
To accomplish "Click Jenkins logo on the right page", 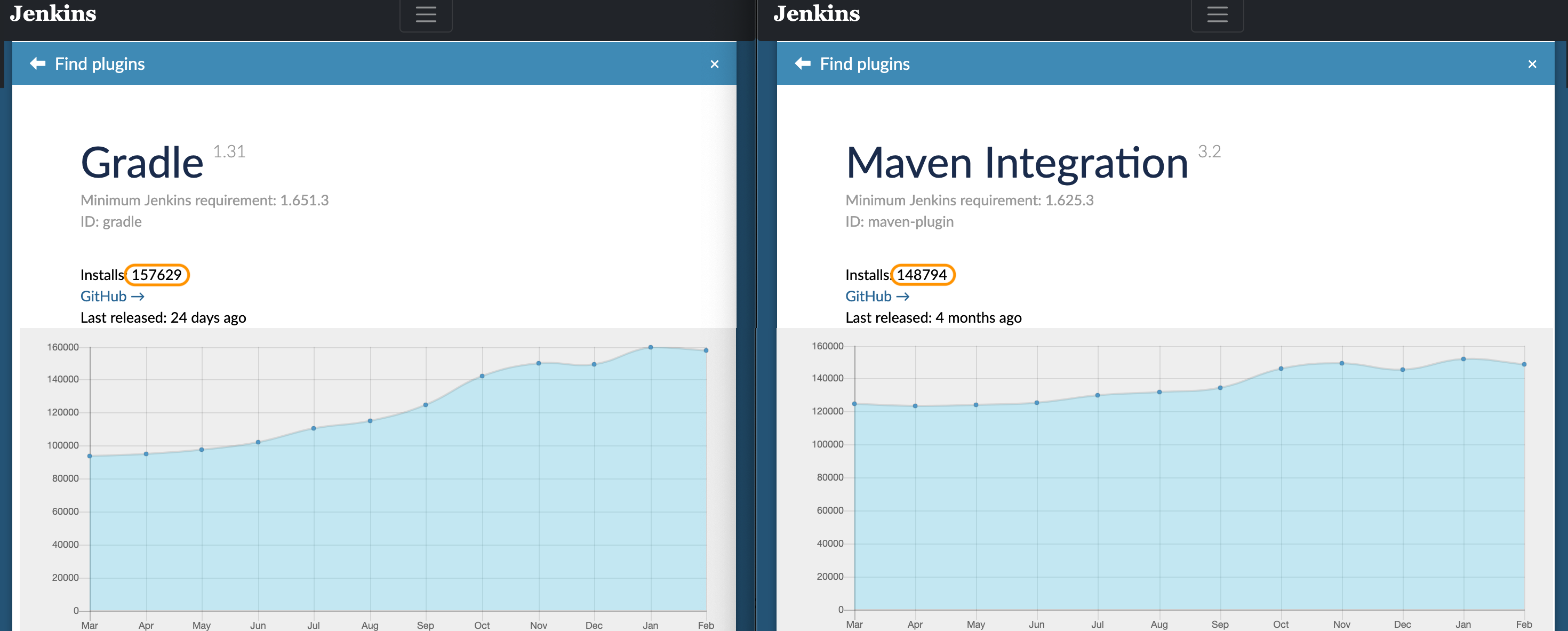I will point(817,13).
